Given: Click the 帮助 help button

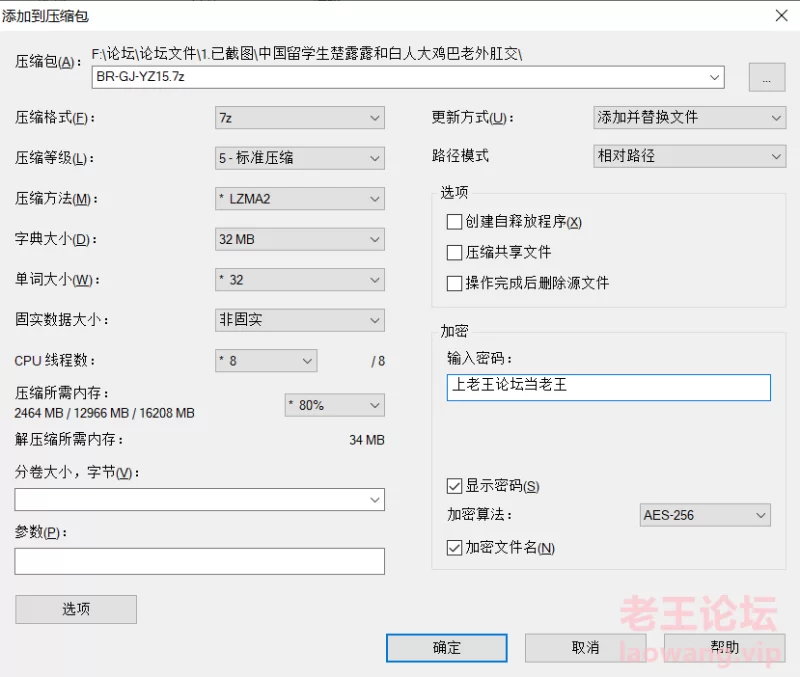Looking at the screenshot, I should coord(724,648).
